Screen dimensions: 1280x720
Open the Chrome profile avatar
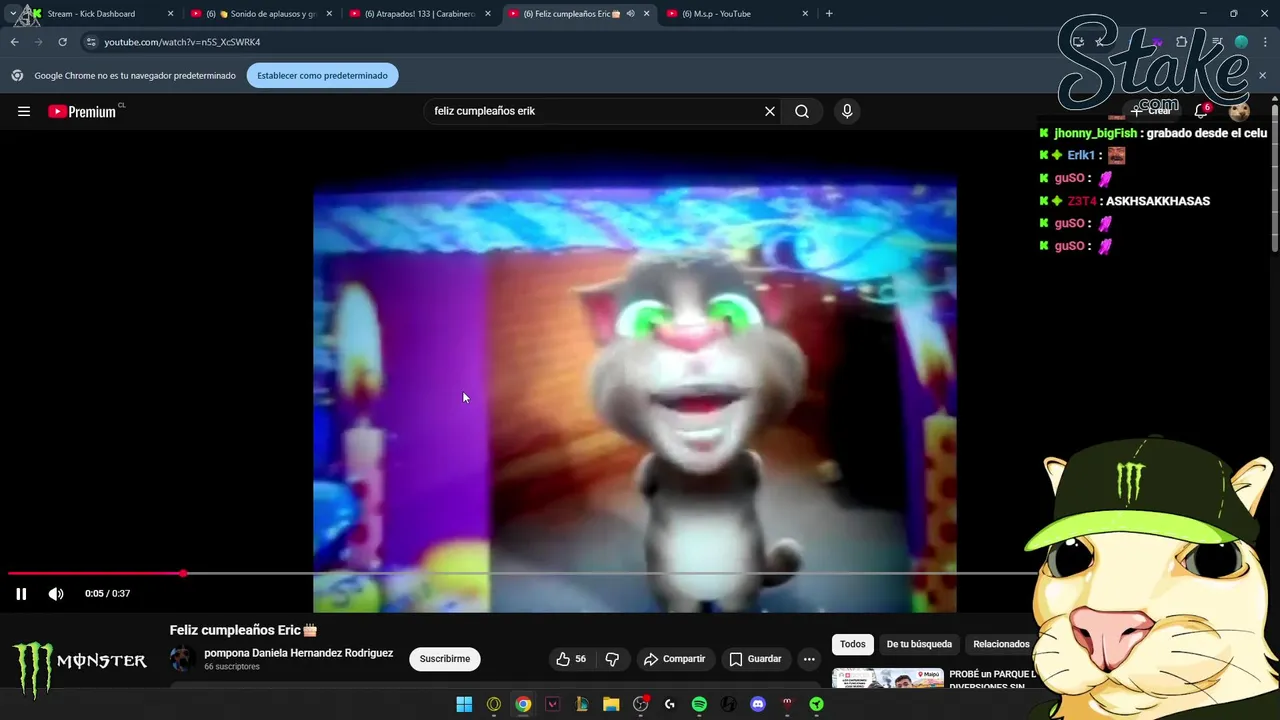pos(1241,42)
